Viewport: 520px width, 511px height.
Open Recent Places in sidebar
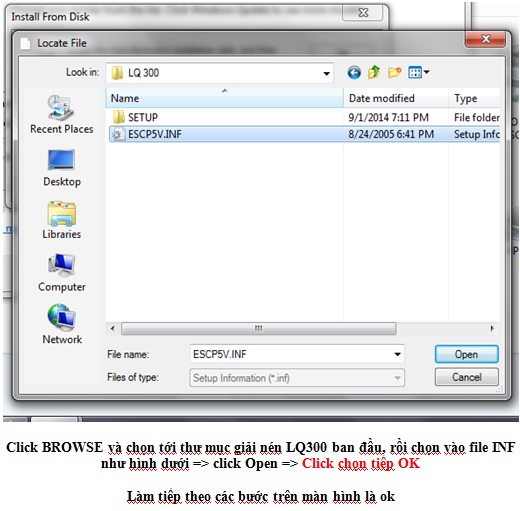click(x=62, y=114)
